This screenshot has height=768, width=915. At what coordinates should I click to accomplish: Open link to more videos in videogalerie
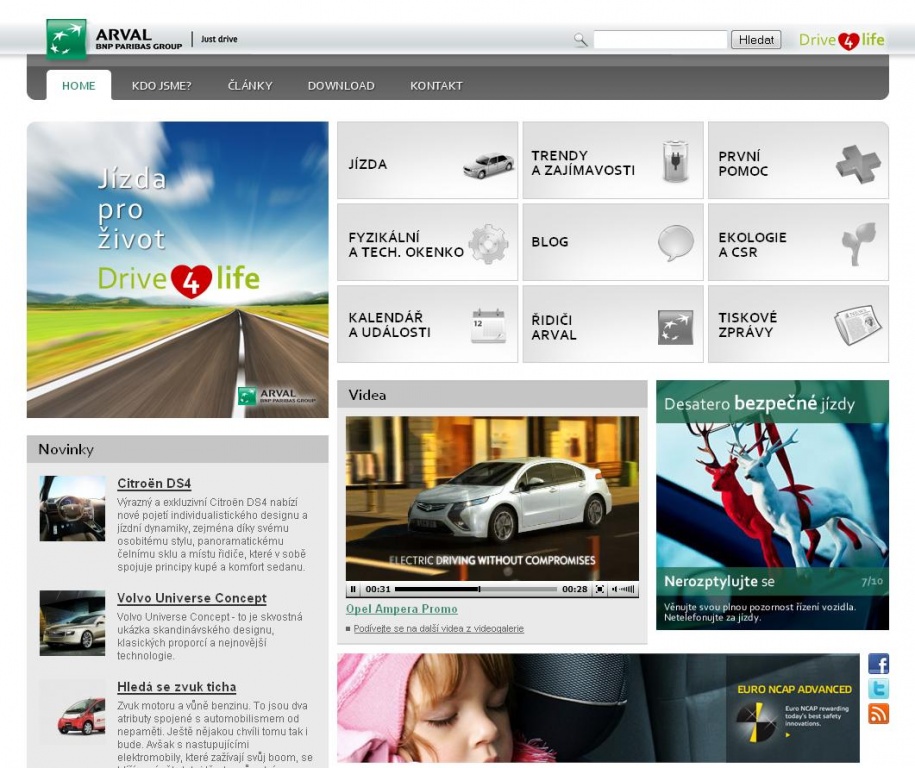tap(438, 629)
